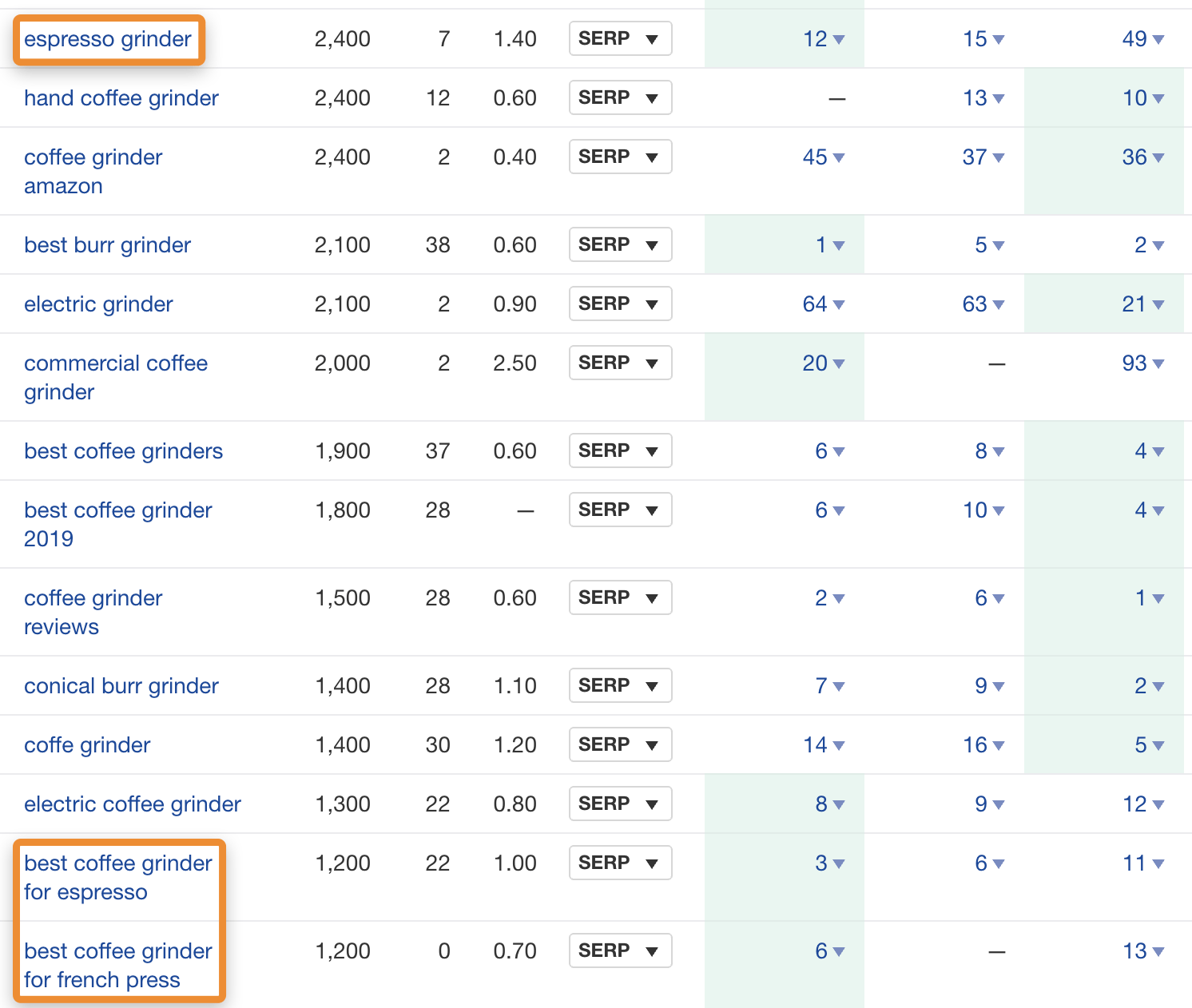Open the SERP dropdown for conical burr grinder
The width and height of the screenshot is (1192, 1008).
(620, 685)
